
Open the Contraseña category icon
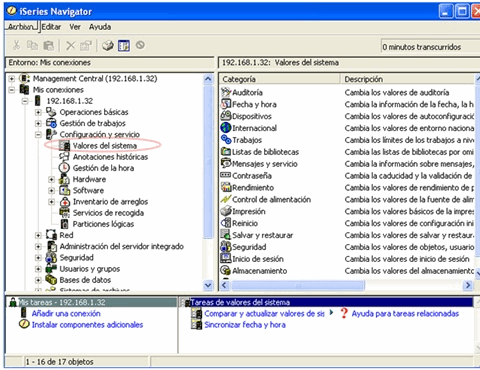(226, 175)
